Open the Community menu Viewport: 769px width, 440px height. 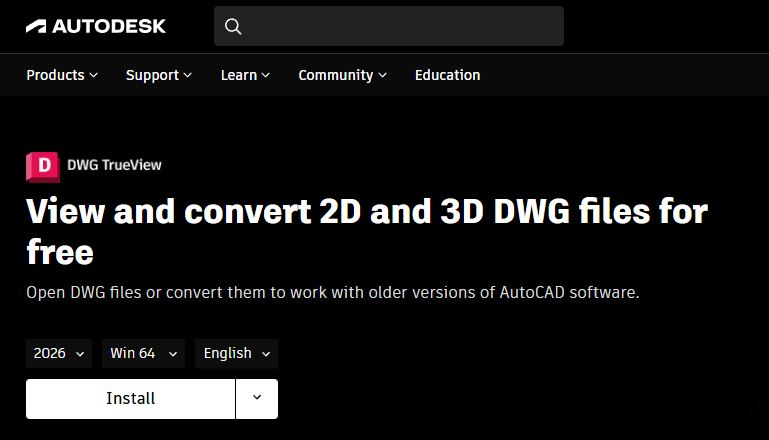pos(342,75)
